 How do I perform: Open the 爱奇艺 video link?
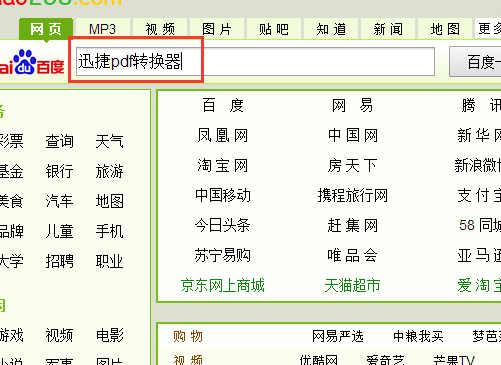385,360
